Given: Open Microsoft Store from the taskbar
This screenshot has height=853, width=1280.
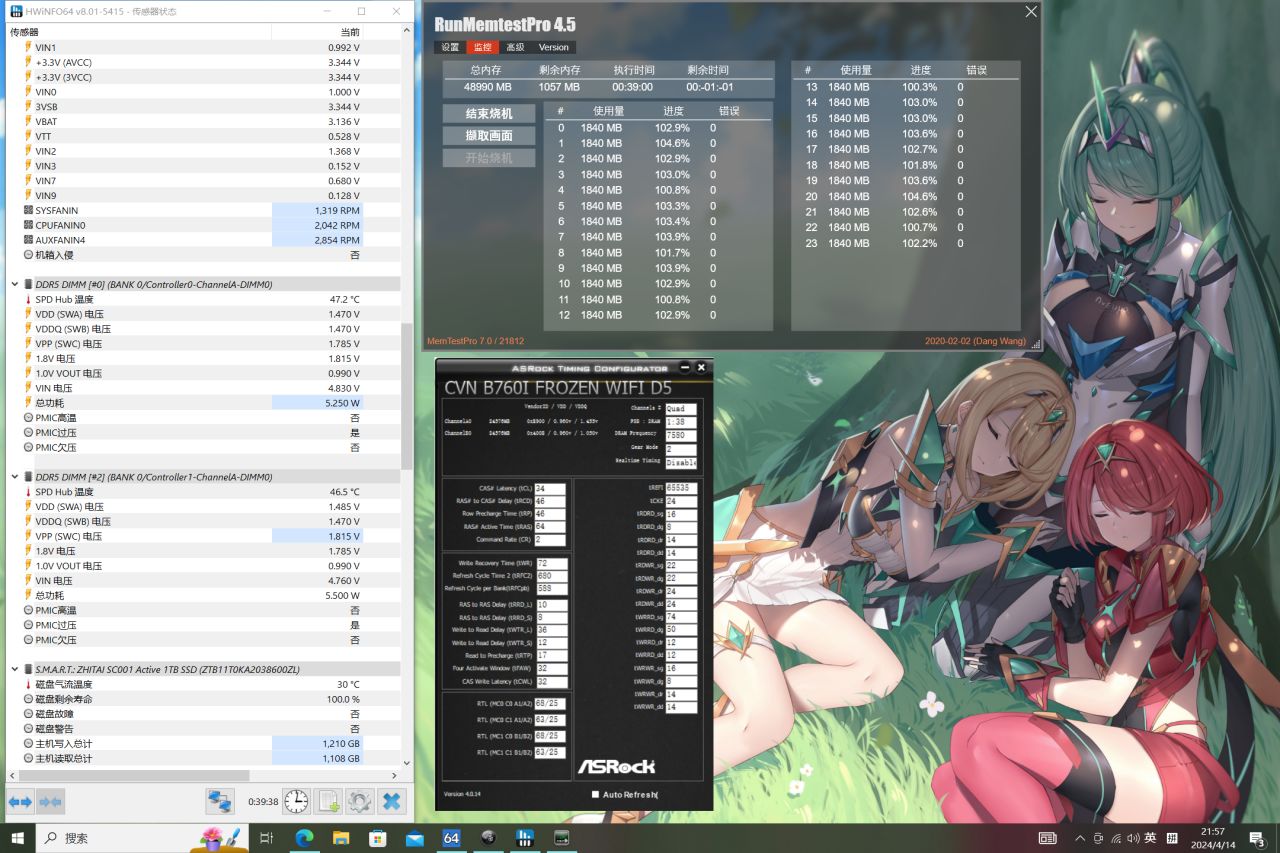Looking at the screenshot, I should coord(377,838).
